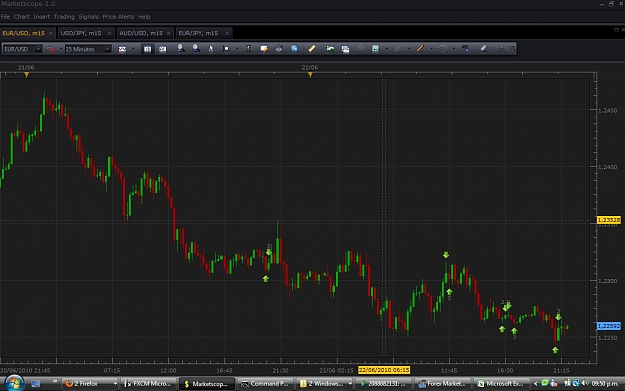Click the grey icon left of the globe
This screenshot has height=391, width=625.
(279, 49)
